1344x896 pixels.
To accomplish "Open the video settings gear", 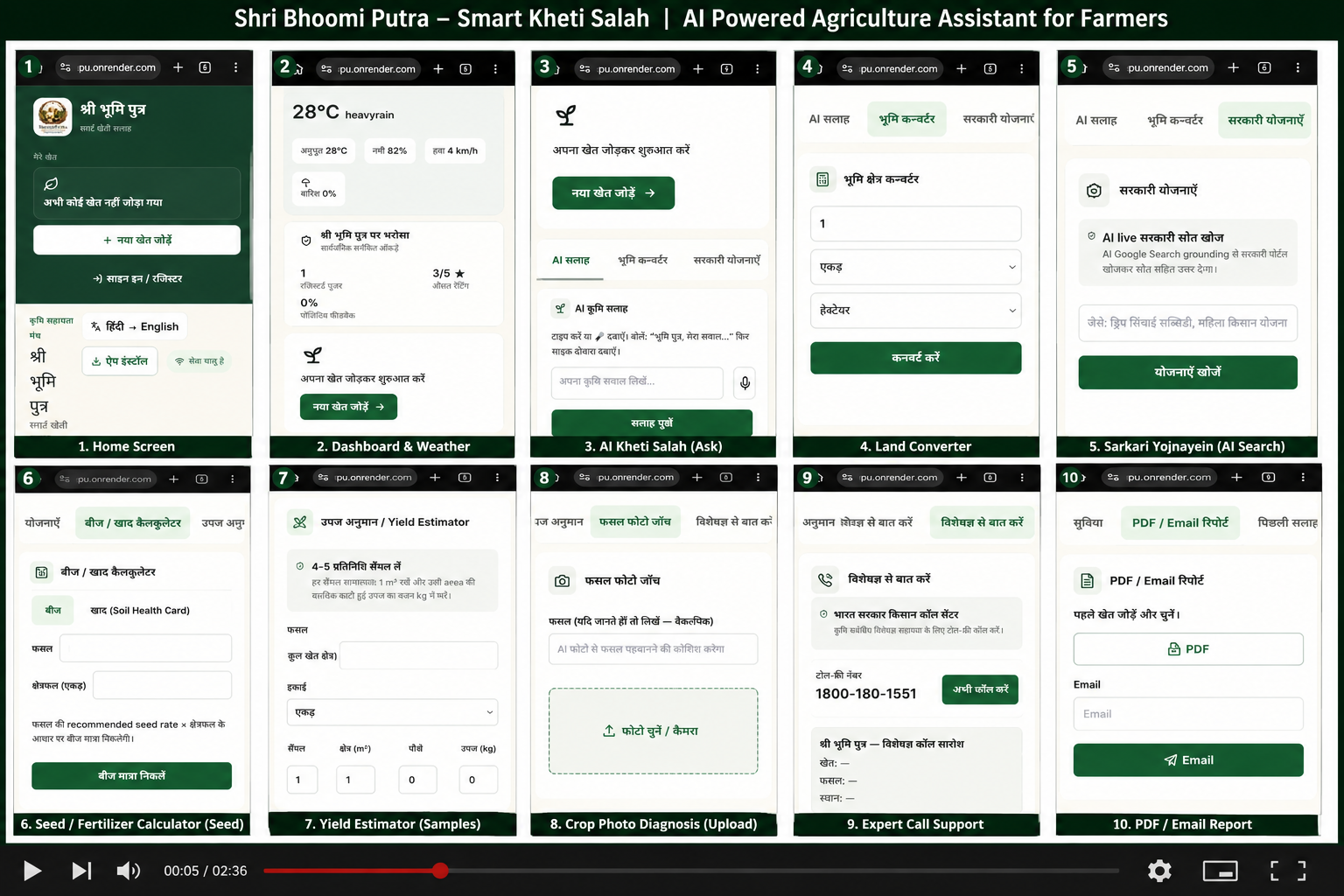I will coord(1159,871).
